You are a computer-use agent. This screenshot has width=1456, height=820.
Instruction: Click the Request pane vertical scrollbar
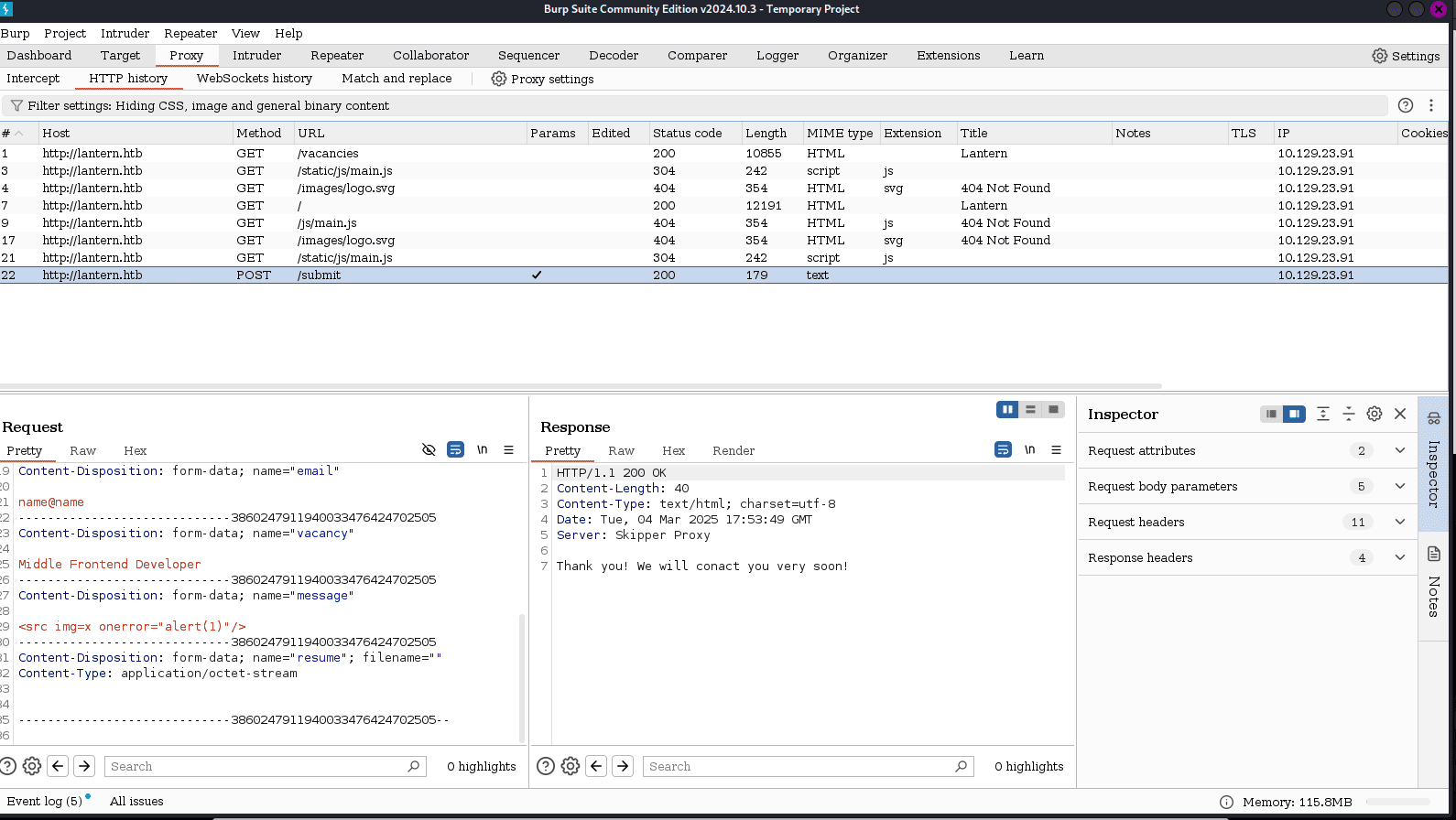(x=522, y=677)
